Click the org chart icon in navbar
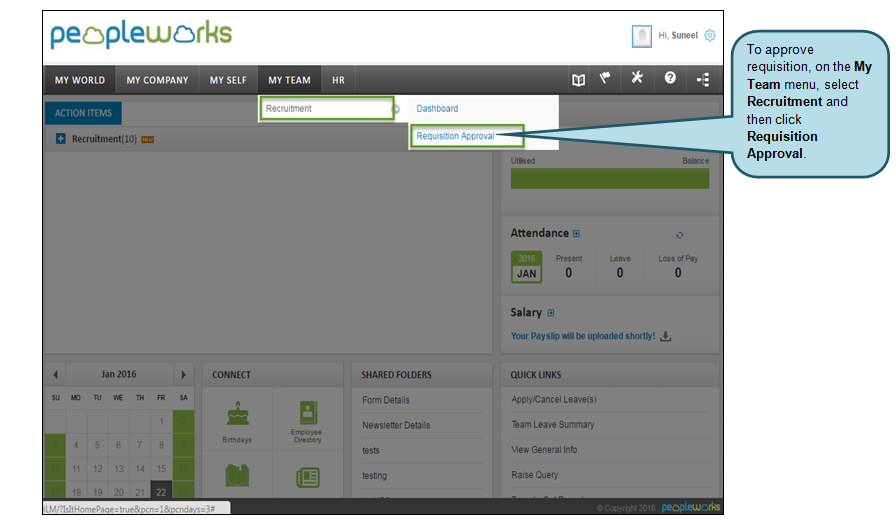Image resolution: width=896 pixels, height=532 pixels. 703,79
